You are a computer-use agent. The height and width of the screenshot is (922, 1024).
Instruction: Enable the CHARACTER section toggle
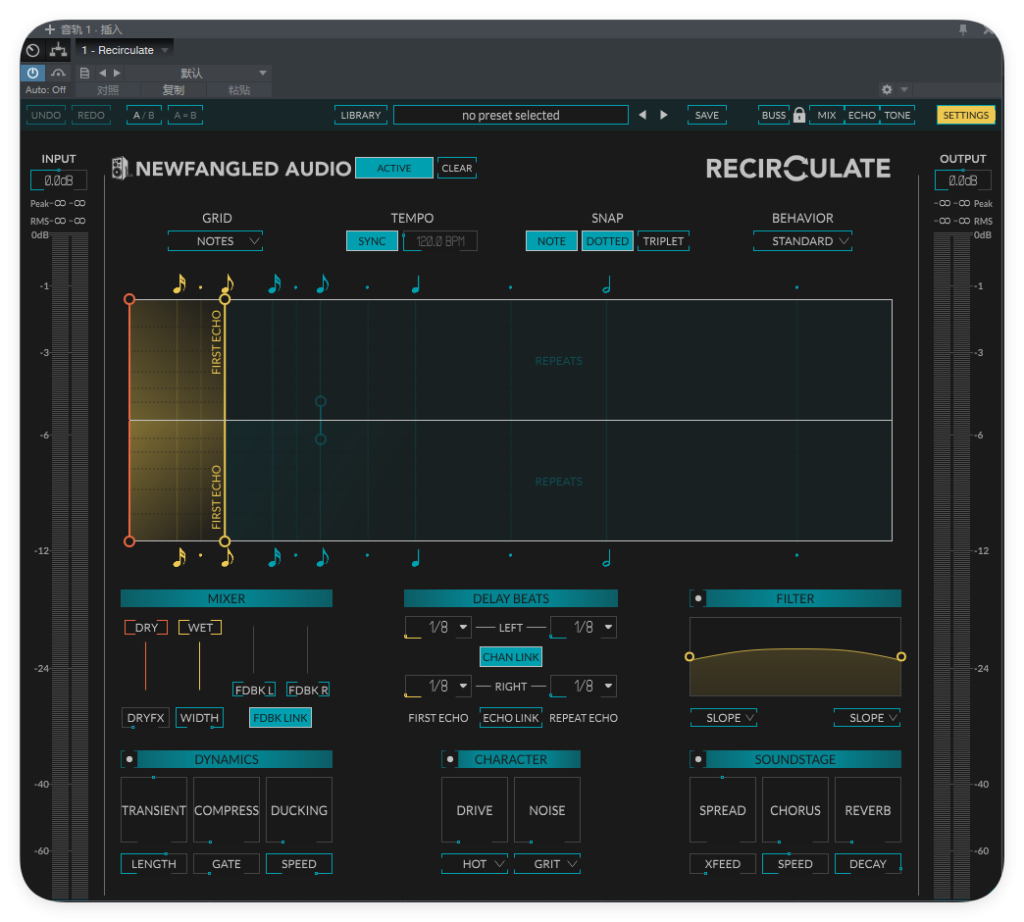(x=450, y=759)
